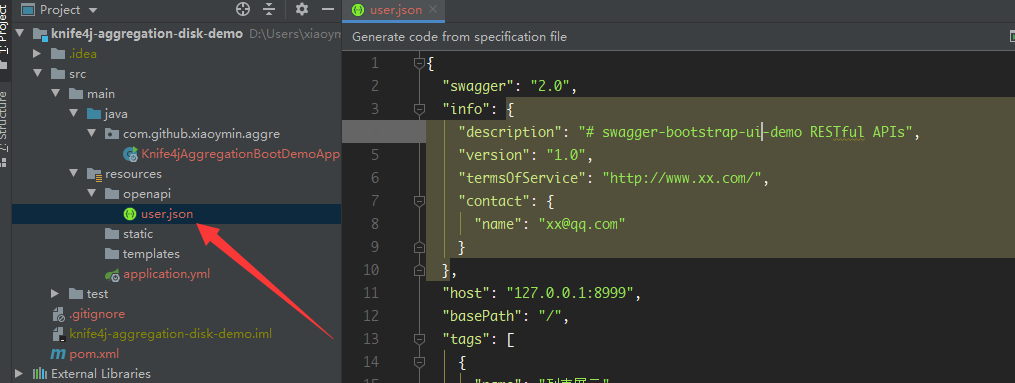Open Knife4jAggregationBootDemoApp class

240,154
